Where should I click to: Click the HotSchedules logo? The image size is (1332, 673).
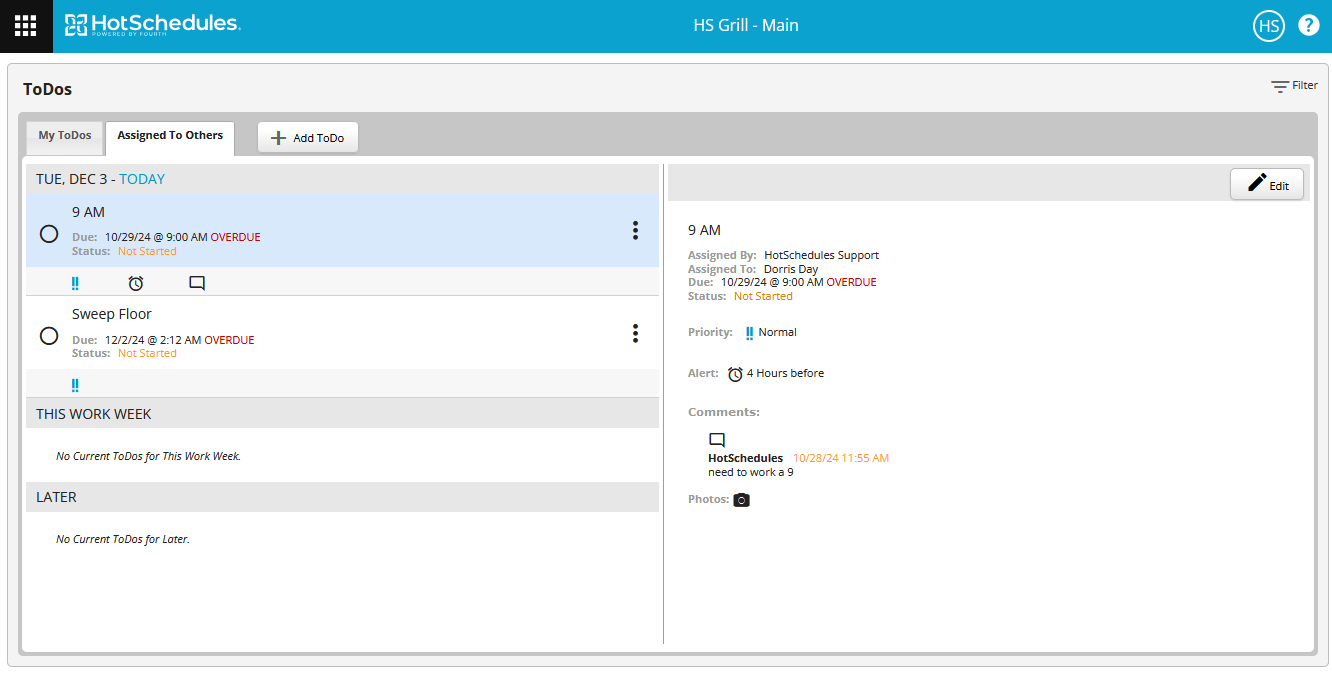click(x=152, y=25)
